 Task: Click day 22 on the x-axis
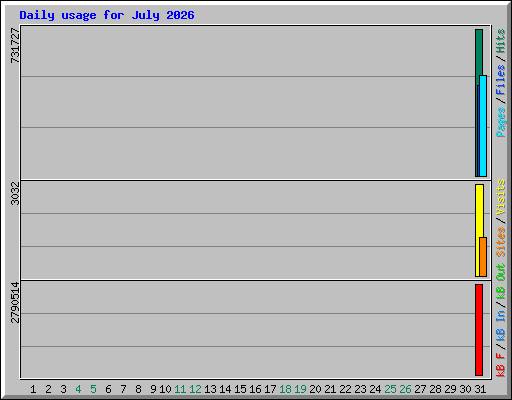coord(345,389)
